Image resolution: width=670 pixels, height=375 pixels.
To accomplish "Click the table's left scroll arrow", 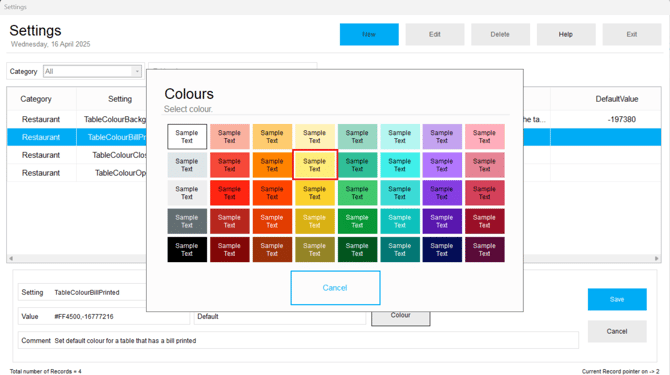I will coord(11,258).
